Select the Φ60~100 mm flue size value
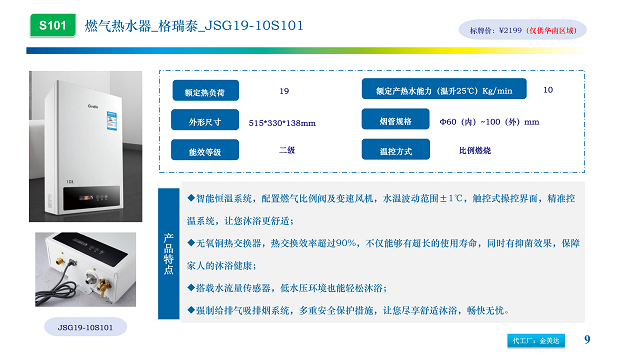This screenshot has height=360, width=640. pos(489,122)
